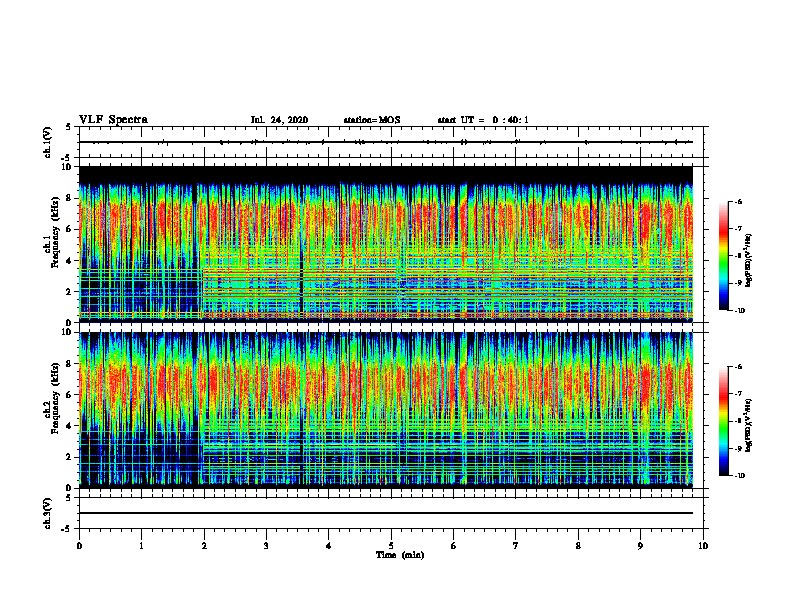Click the "8" frequency tick of ch.1 spectrogram
This screenshot has height=612, width=792.
(69, 198)
